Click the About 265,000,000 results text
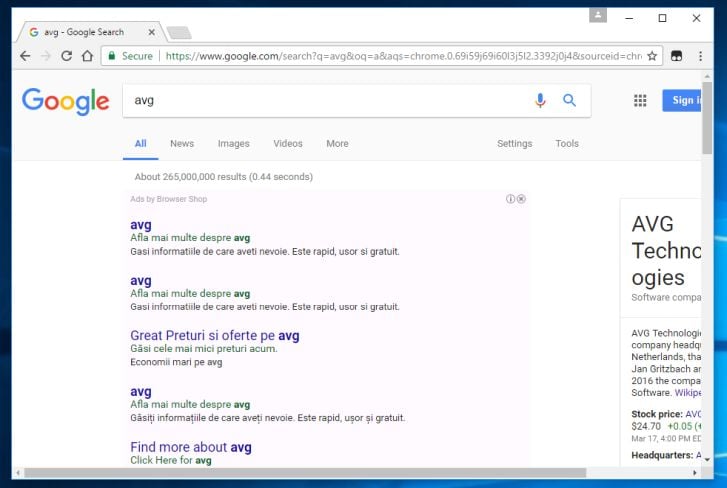Viewport: 727px width, 488px height. [223, 177]
